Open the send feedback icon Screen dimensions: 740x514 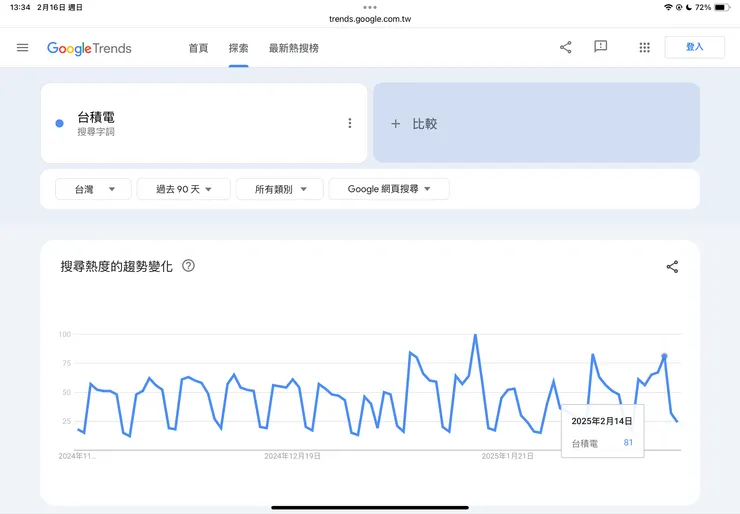click(x=600, y=47)
